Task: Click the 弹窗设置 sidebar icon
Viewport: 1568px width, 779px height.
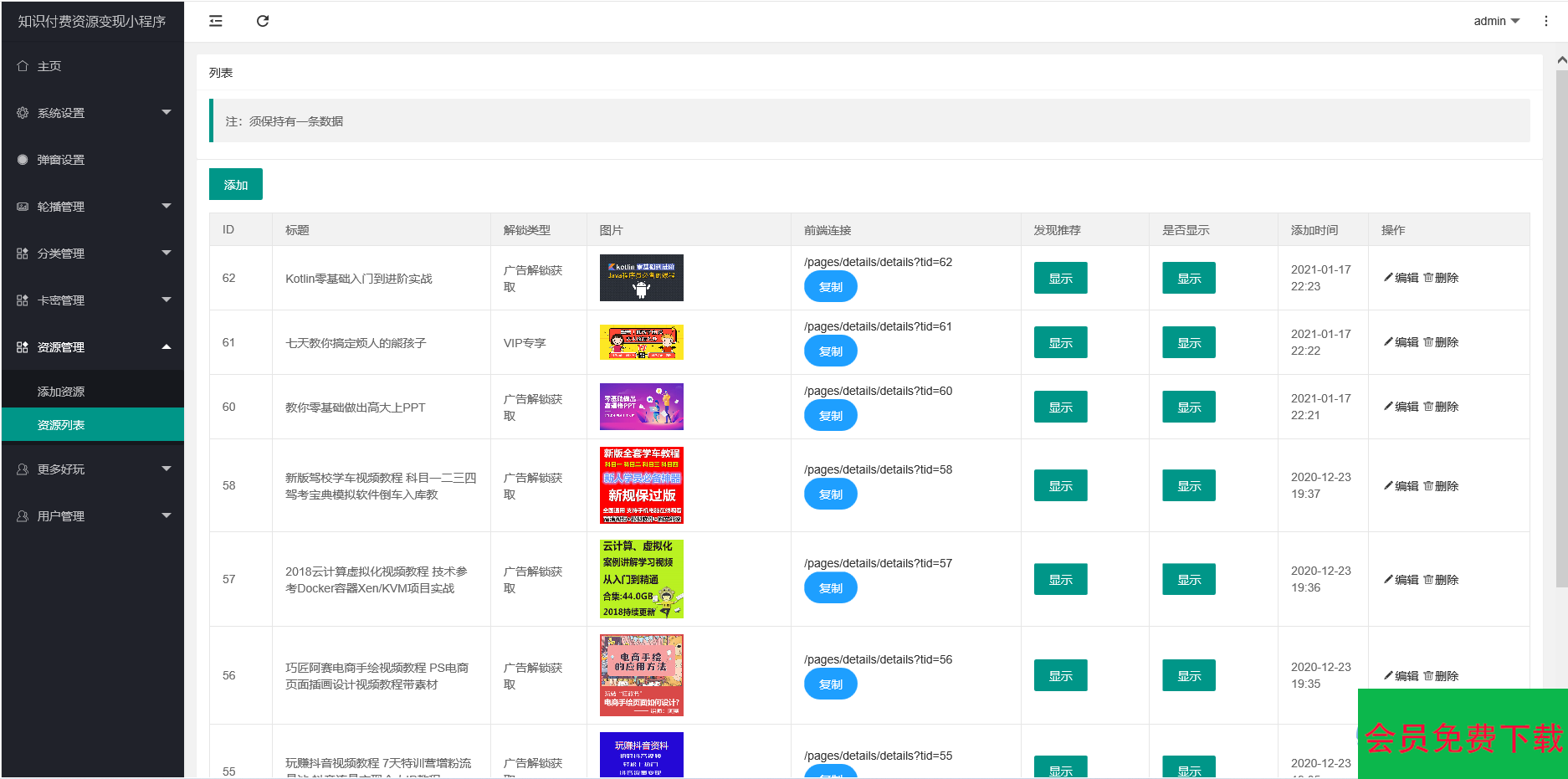Action: pyautogui.click(x=23, y=160)
